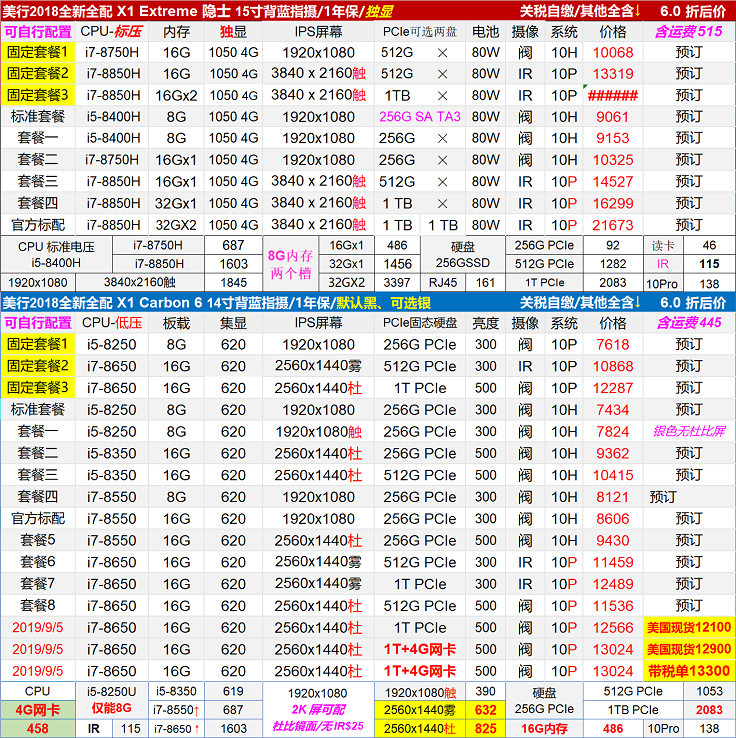
Task: Click the 含运费515 shipping fee cell
Action: [689, 31]
